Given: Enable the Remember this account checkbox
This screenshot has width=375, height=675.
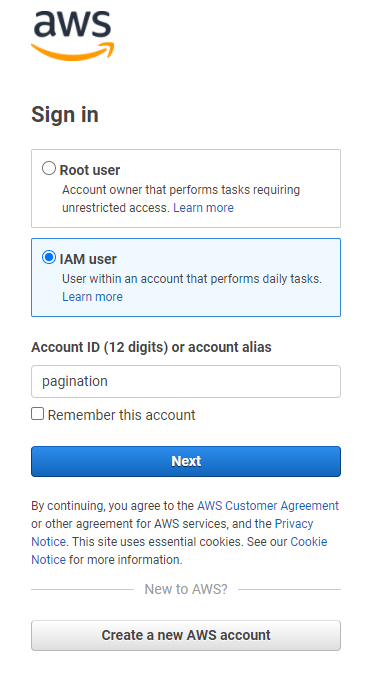Looking at the screenshot, I should tap(37, 414).
